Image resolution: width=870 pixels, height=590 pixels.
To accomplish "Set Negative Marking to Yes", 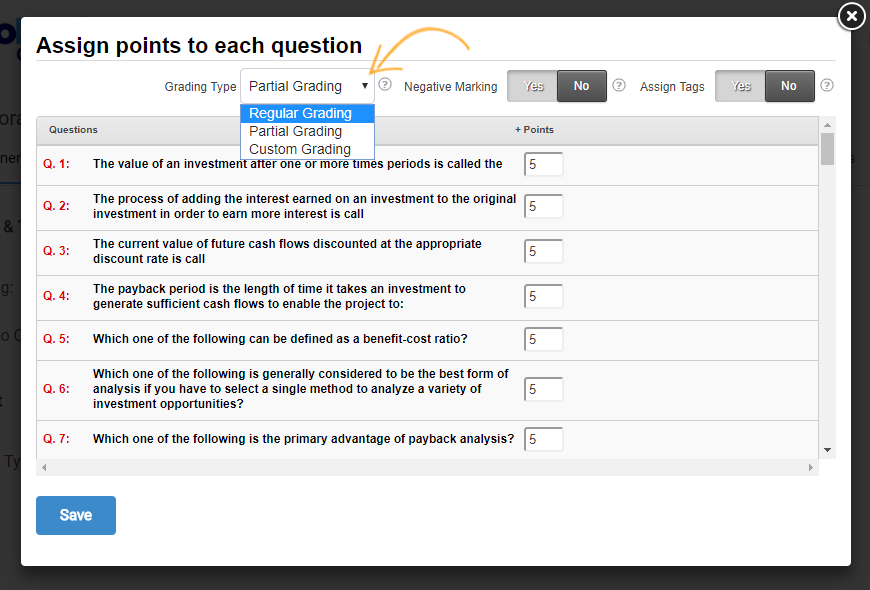I will pyautogui.click(x=533, y=86).
